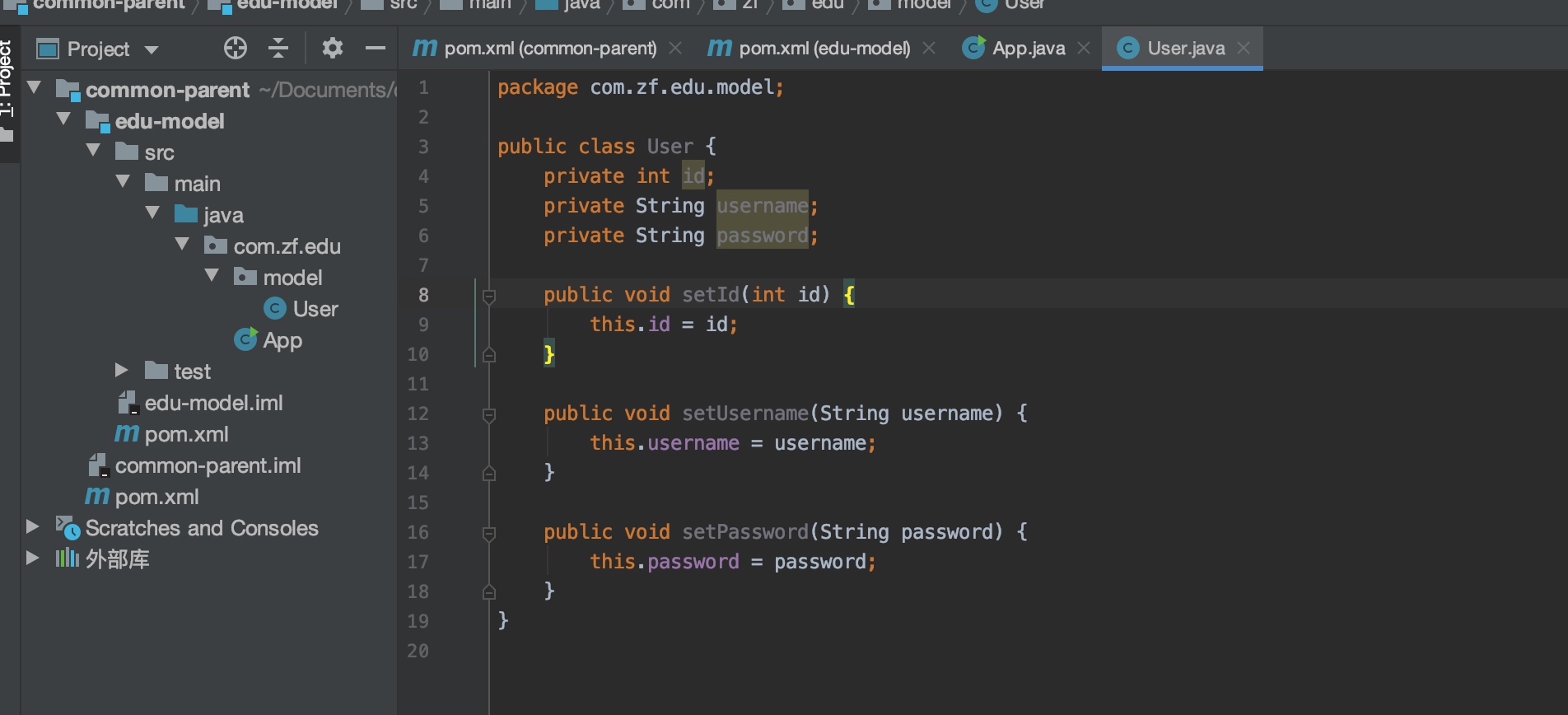Viewport: 1568px width, 715px height.
Task: Collapse the edu-model module
Action: pyautogui.click(x=63, y=120)
